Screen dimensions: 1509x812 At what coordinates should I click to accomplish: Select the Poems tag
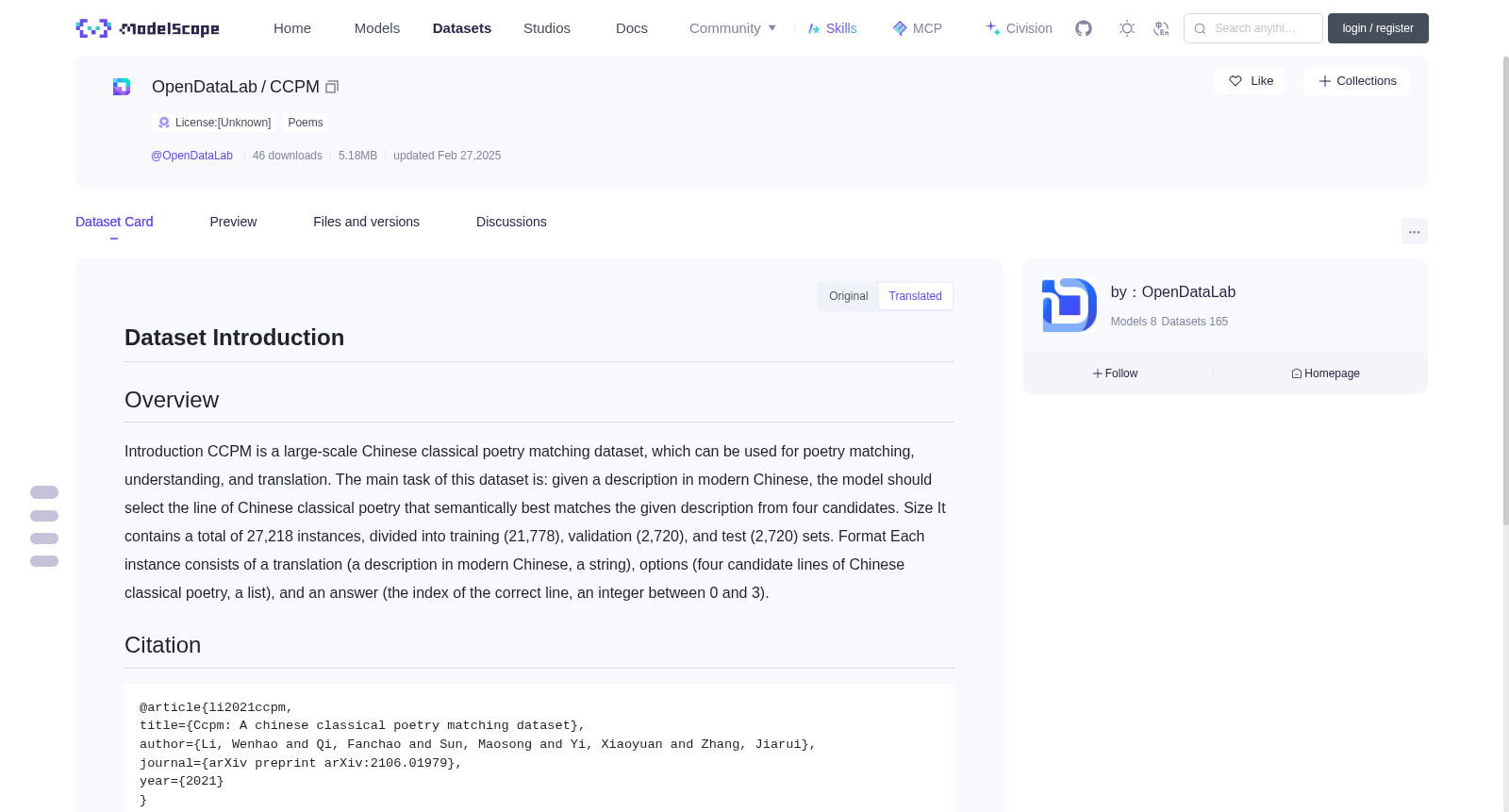click(306, 123)
